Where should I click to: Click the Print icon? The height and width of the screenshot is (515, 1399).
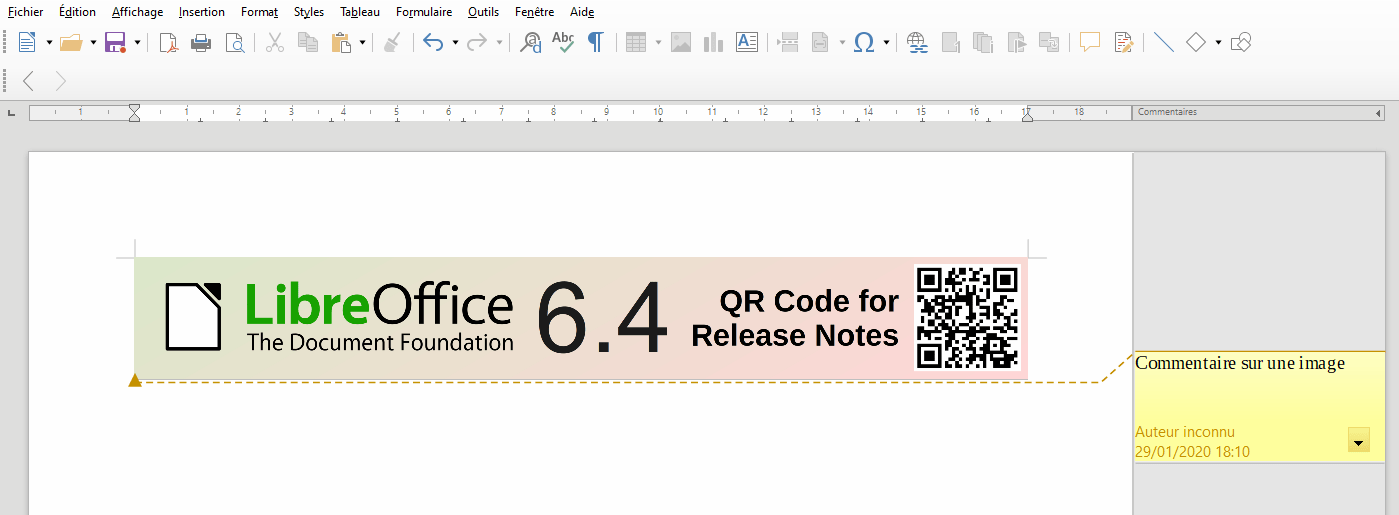pos(201,42)
